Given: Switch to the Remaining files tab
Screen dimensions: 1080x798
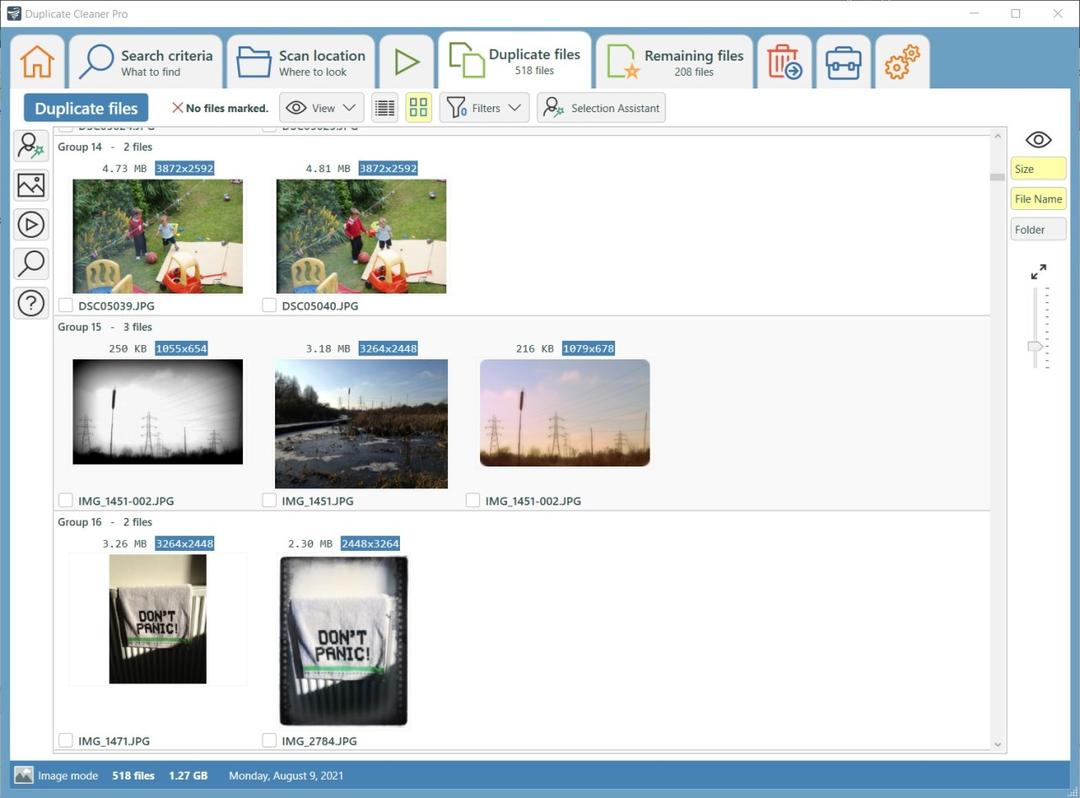Looking at the screenshot, I should click(x=675, y=62).
